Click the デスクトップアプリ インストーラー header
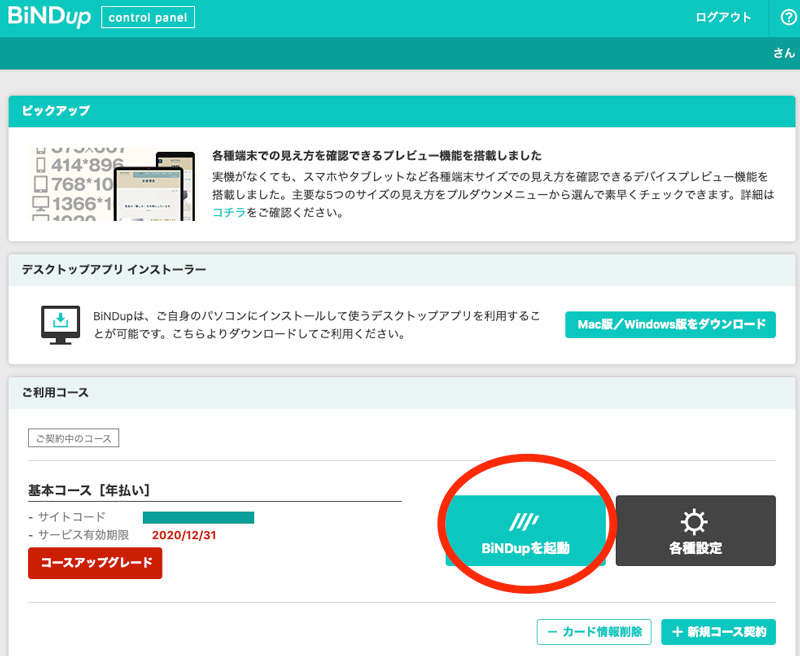 tap(402, 270)
